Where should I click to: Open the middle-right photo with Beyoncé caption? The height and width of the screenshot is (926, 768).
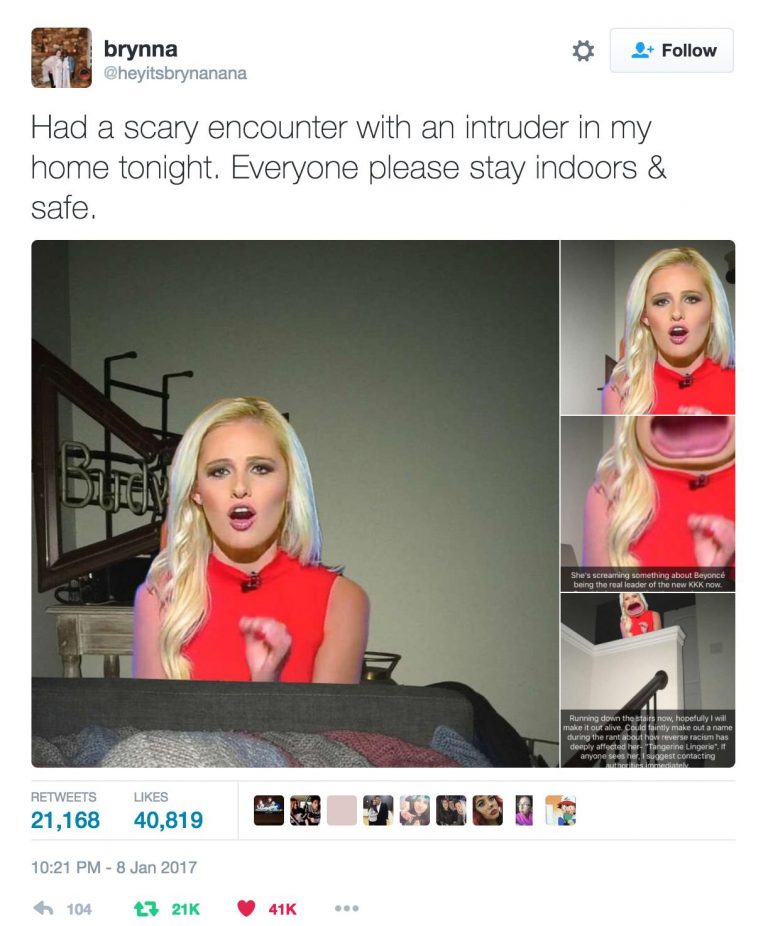pyautogui.click(x=648, y=504)
